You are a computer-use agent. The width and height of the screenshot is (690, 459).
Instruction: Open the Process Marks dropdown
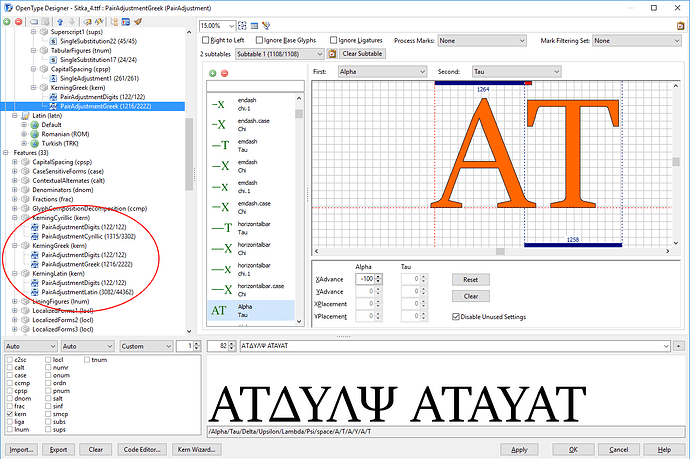pyautogui.click(x=485, y=41)
